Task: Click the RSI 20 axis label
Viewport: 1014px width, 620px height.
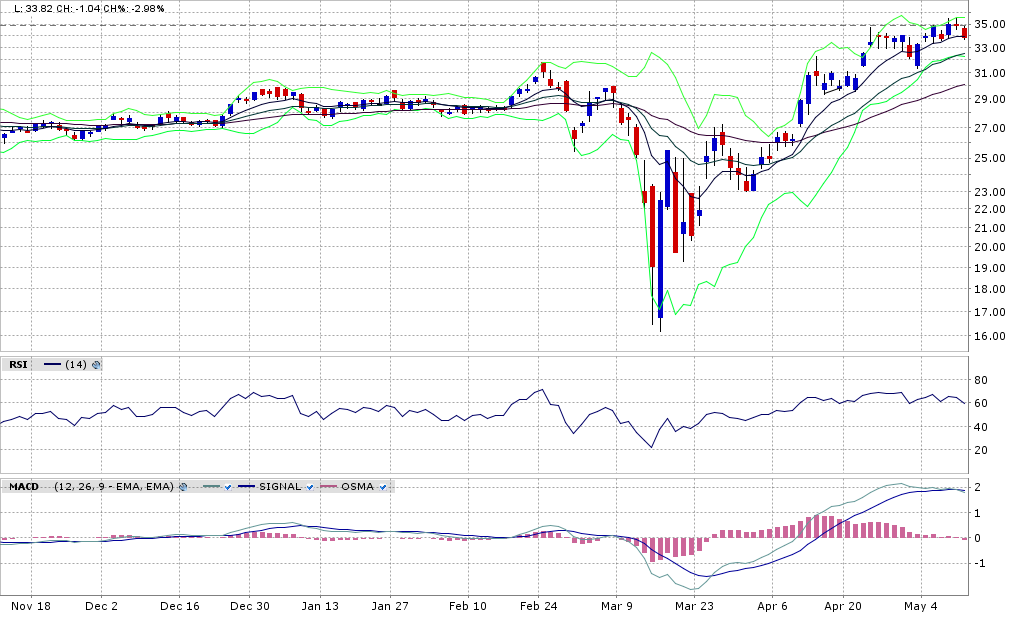Action: coord(981,450)
